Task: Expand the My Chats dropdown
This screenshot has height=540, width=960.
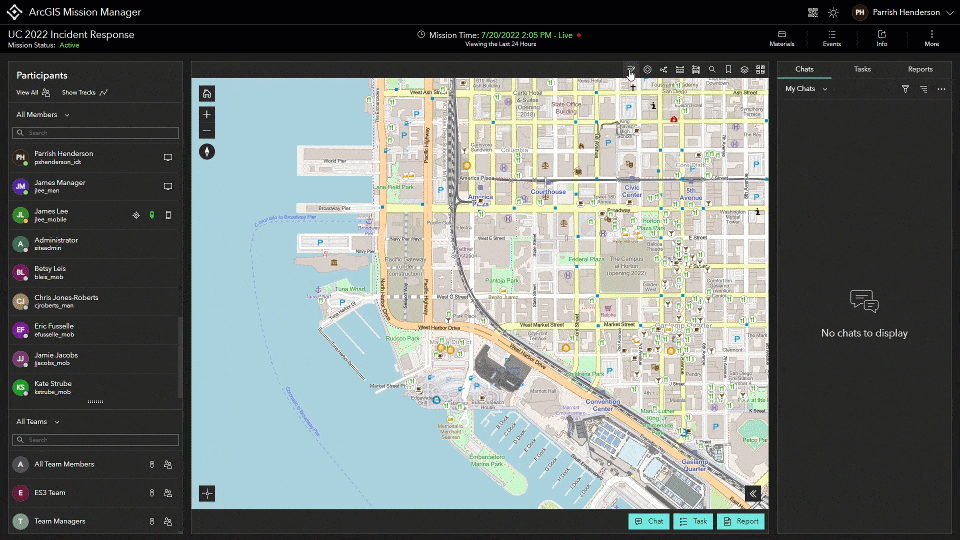Action: pos(806,89)
